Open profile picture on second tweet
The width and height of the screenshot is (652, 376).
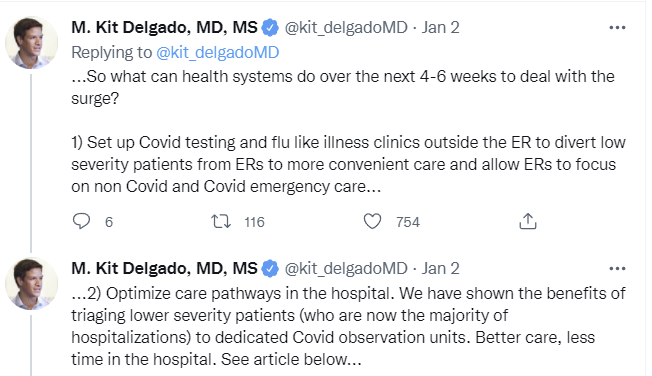pyautogui.click(x=32, y=284)
